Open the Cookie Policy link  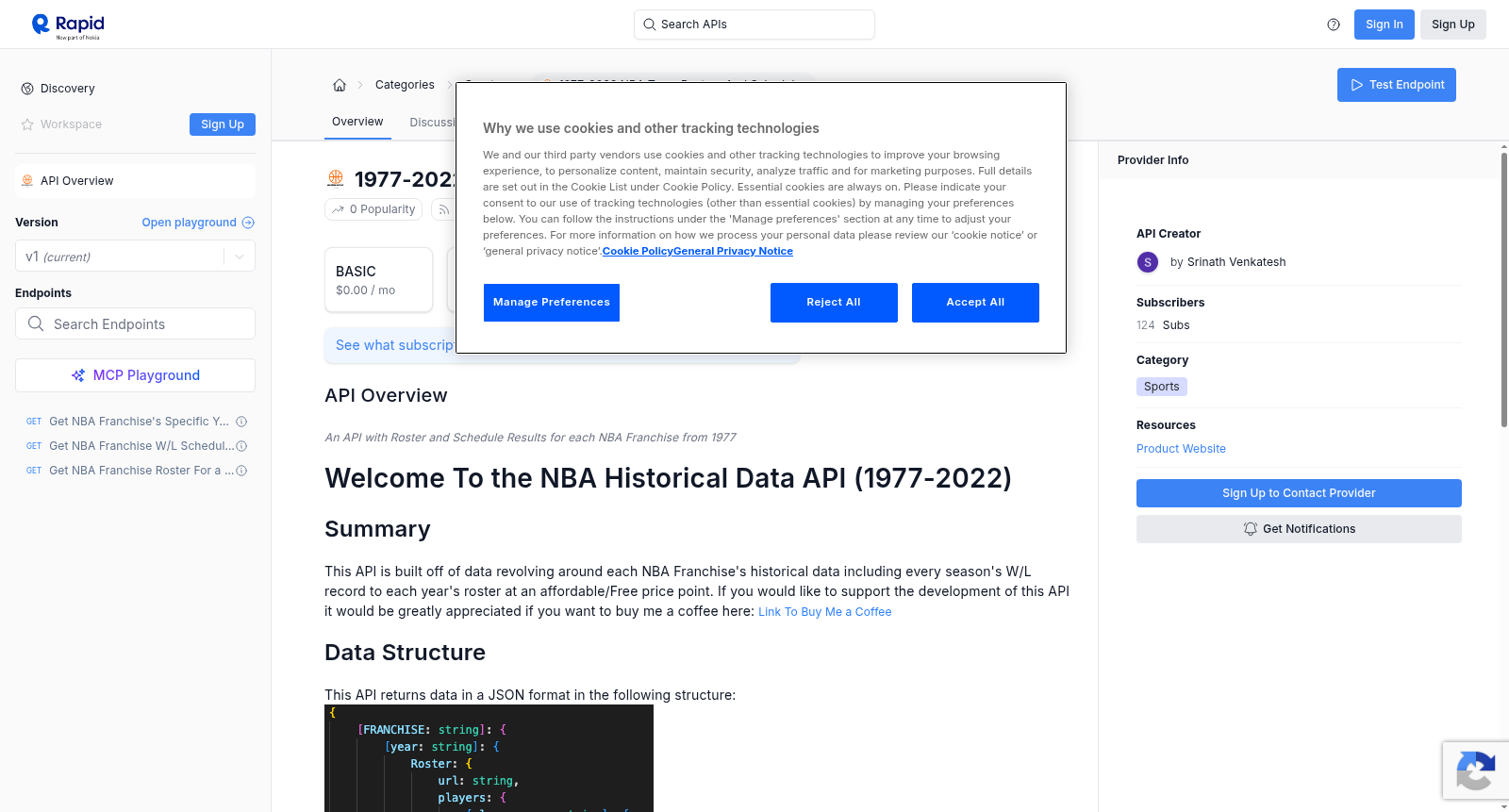[x=638, y=251]
